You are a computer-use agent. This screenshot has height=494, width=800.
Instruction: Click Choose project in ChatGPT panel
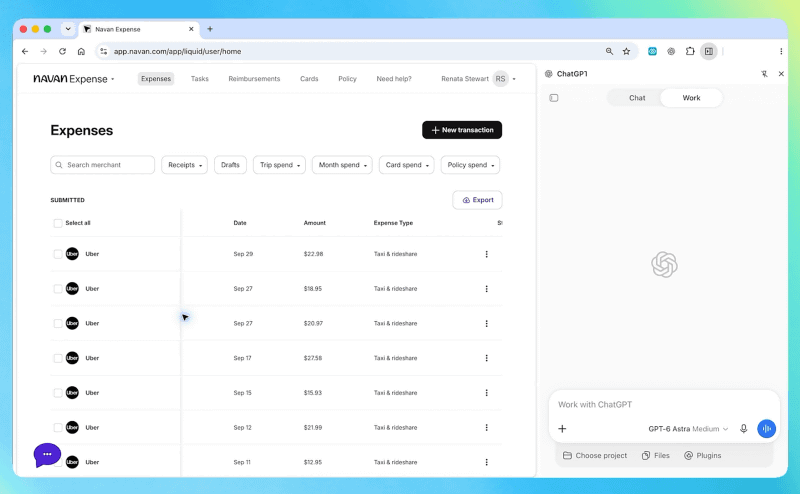coord(595,455)
